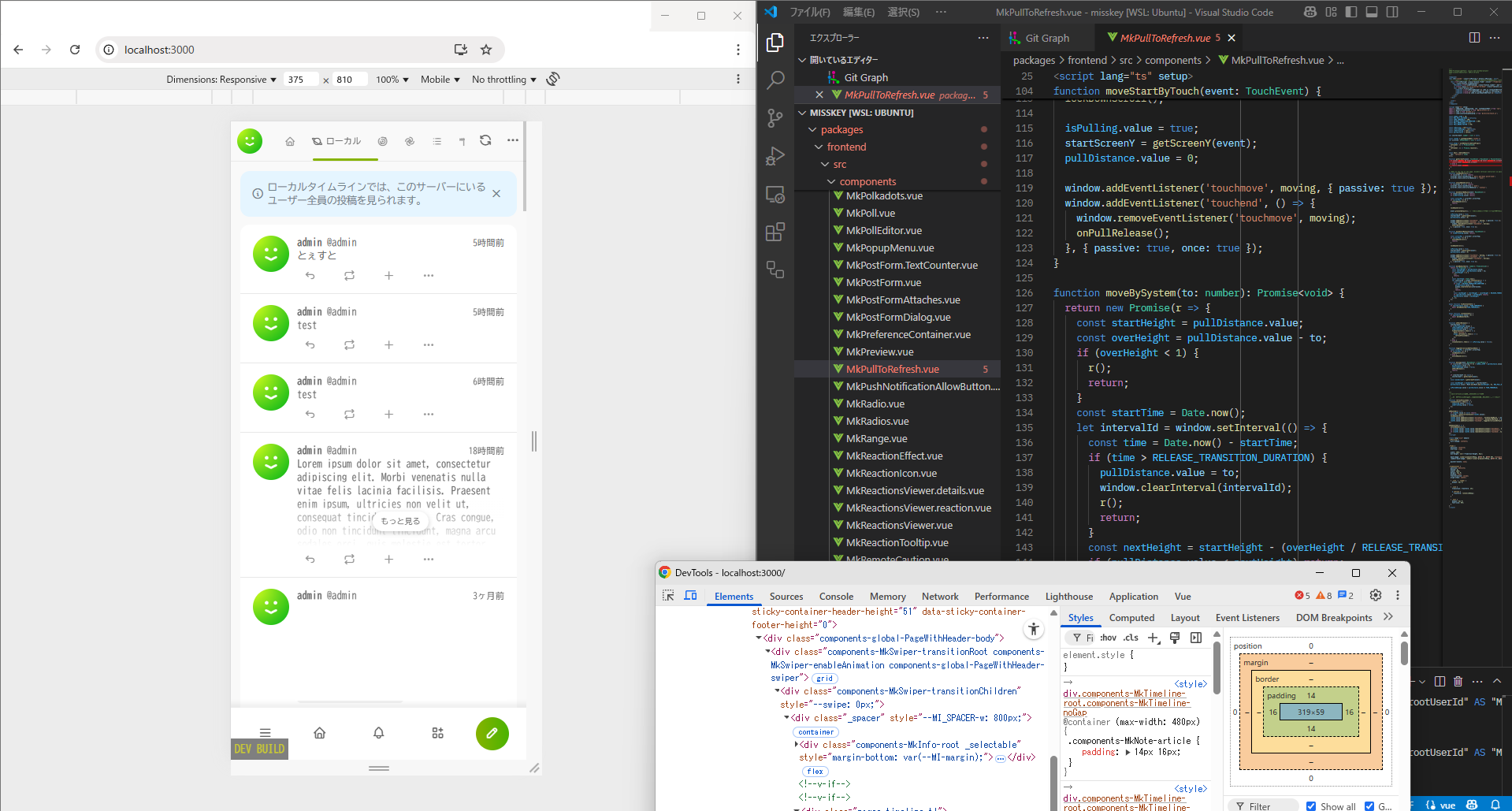Click the green post note pencil button
1512x811 pixels.
point(492,733)
